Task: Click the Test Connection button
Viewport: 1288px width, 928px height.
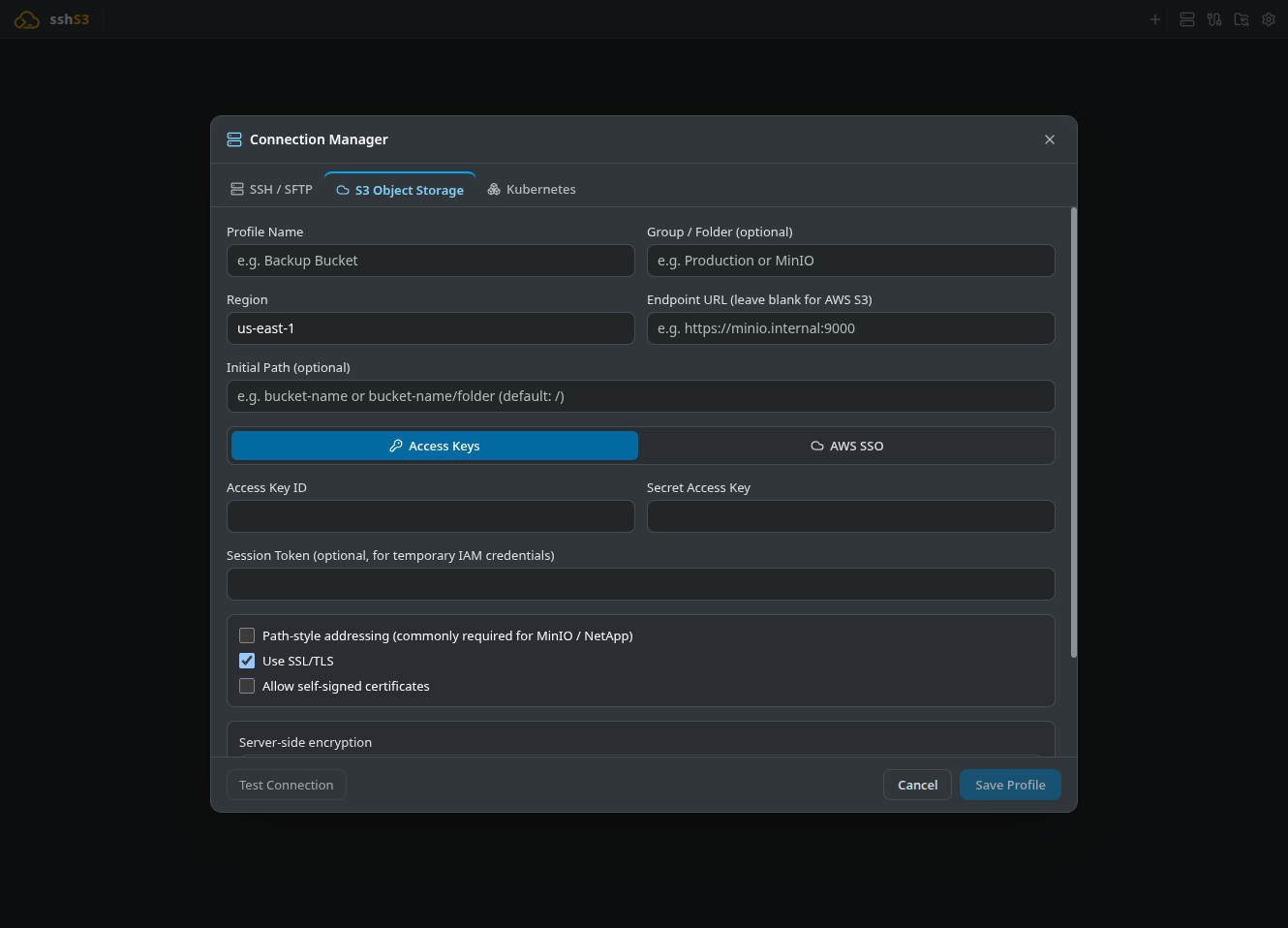Action: pyautogui.click(x=287, y=785)
